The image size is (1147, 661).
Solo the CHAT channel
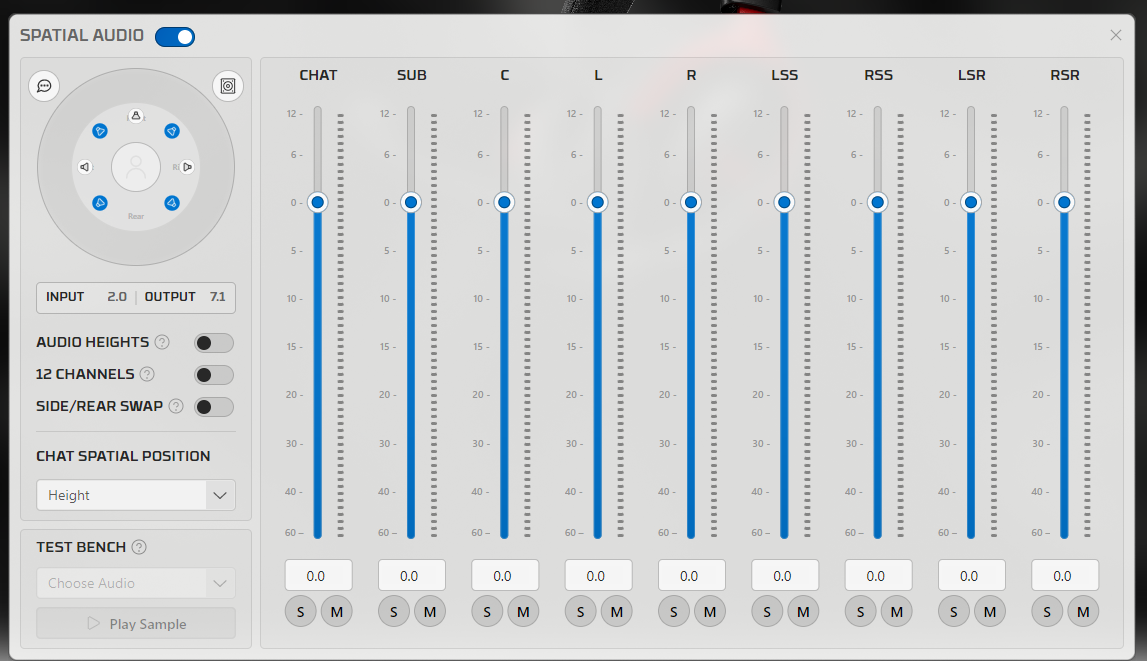301,612
